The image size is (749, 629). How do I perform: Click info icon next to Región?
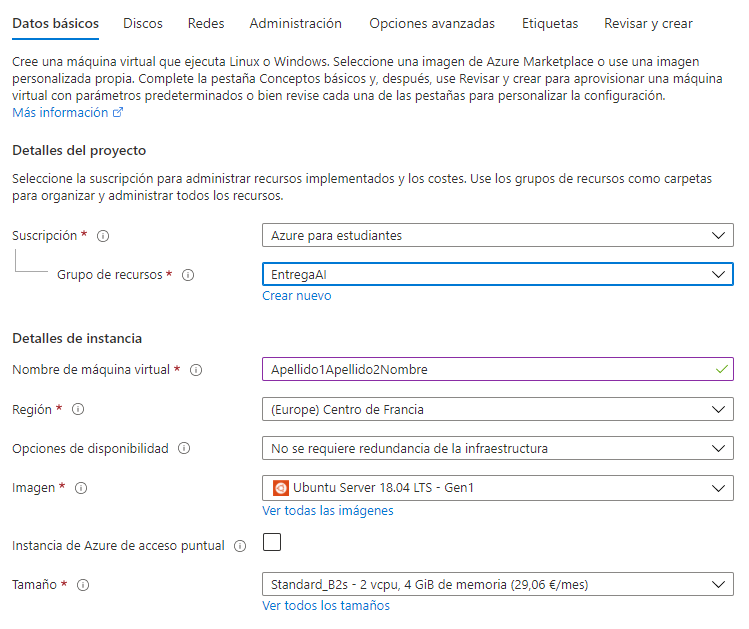(78, 409)
